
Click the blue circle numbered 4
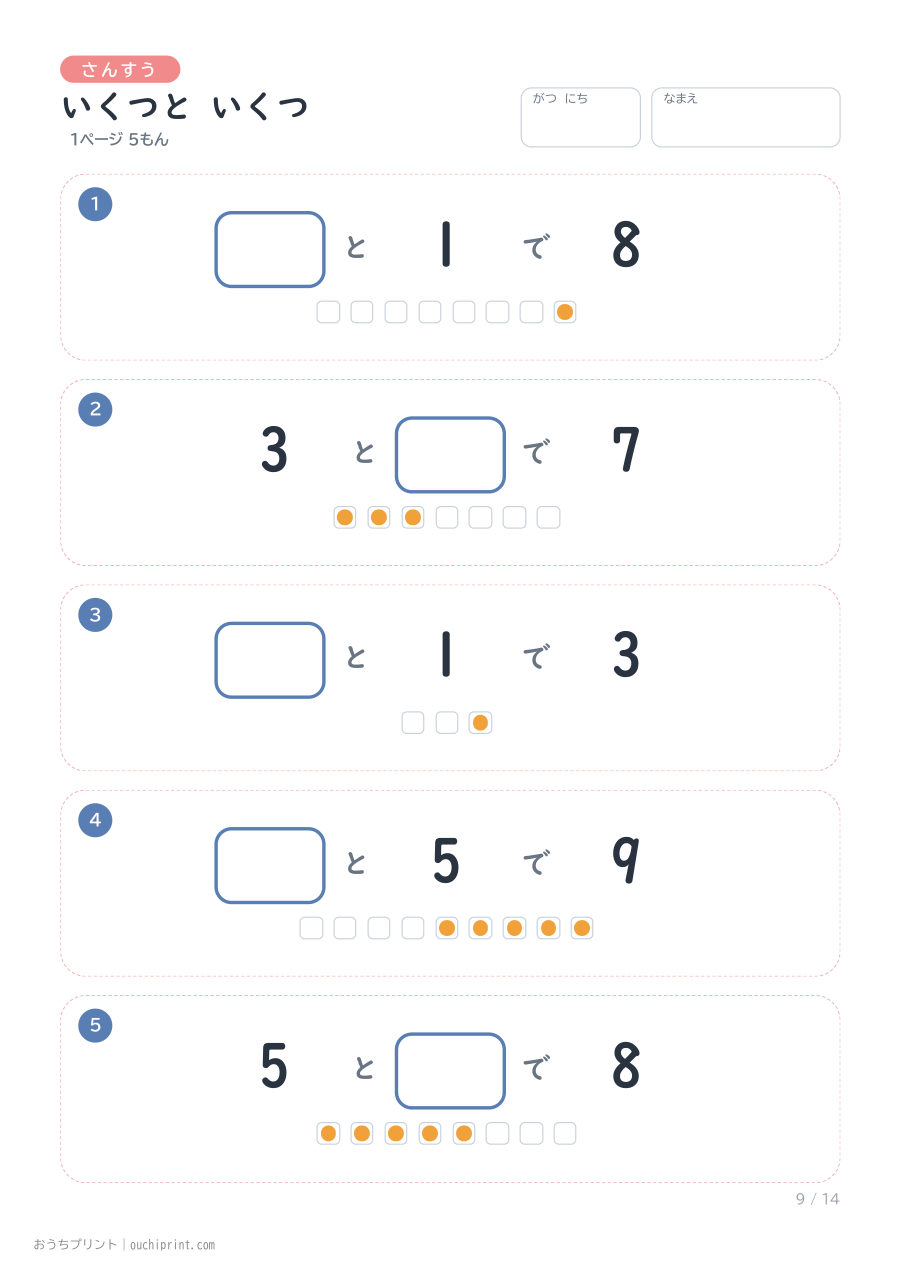click(95, 820)
